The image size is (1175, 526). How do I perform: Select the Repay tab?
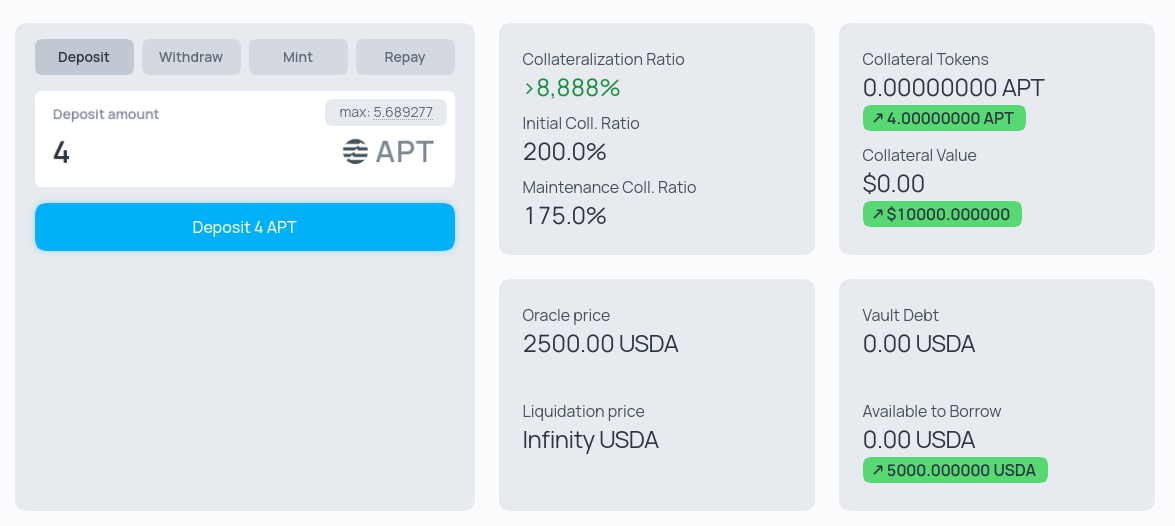[x=405, y=57]
